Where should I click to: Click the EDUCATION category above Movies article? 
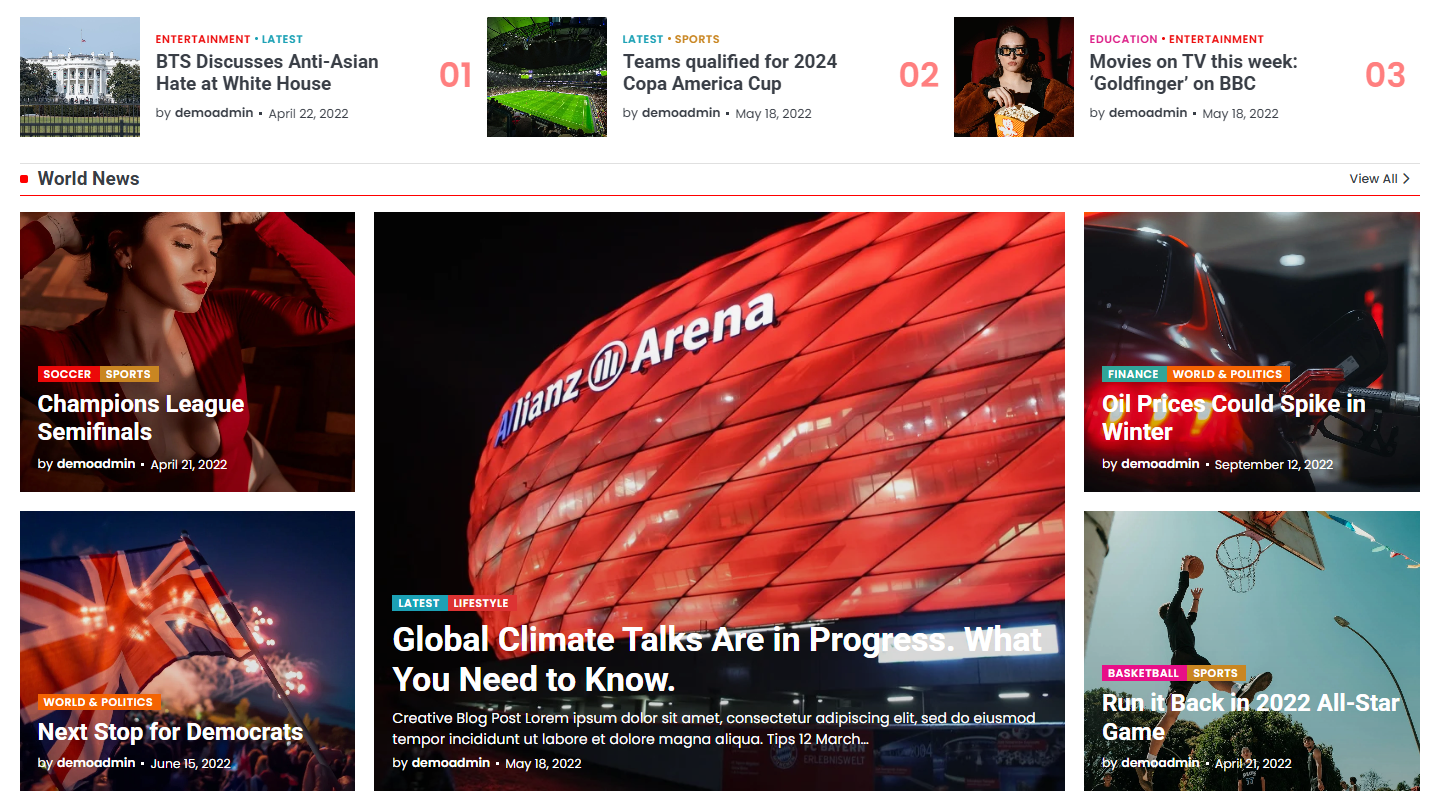tap(1123, 39)
